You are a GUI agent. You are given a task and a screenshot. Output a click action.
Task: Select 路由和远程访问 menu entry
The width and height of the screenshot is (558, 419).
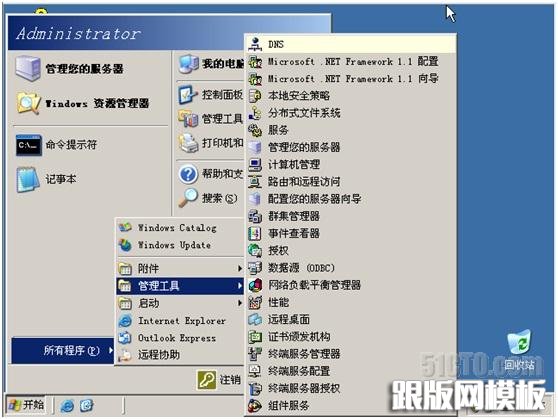tap(351, 182)
